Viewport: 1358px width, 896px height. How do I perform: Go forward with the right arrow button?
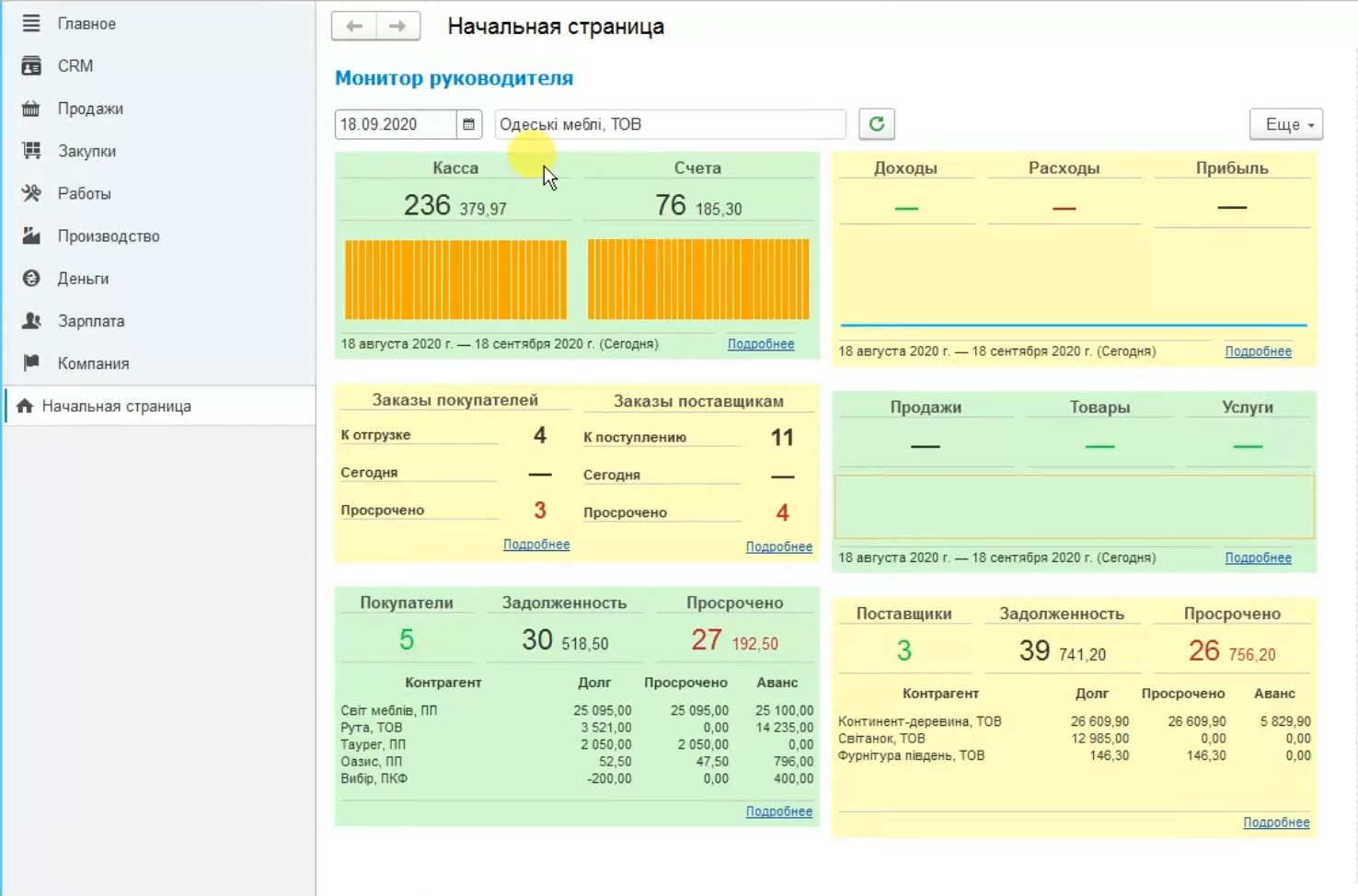(397, 26)
